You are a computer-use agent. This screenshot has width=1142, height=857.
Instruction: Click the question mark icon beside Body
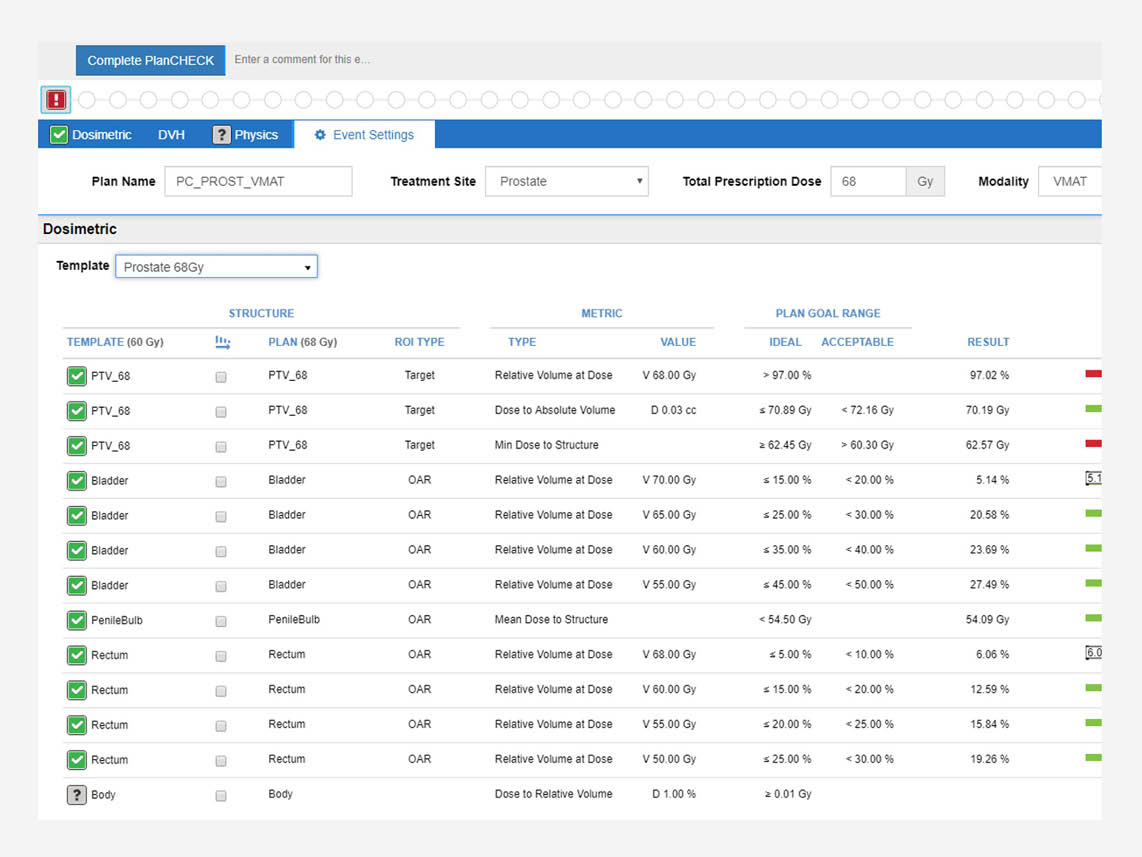(x=77, y=795)
